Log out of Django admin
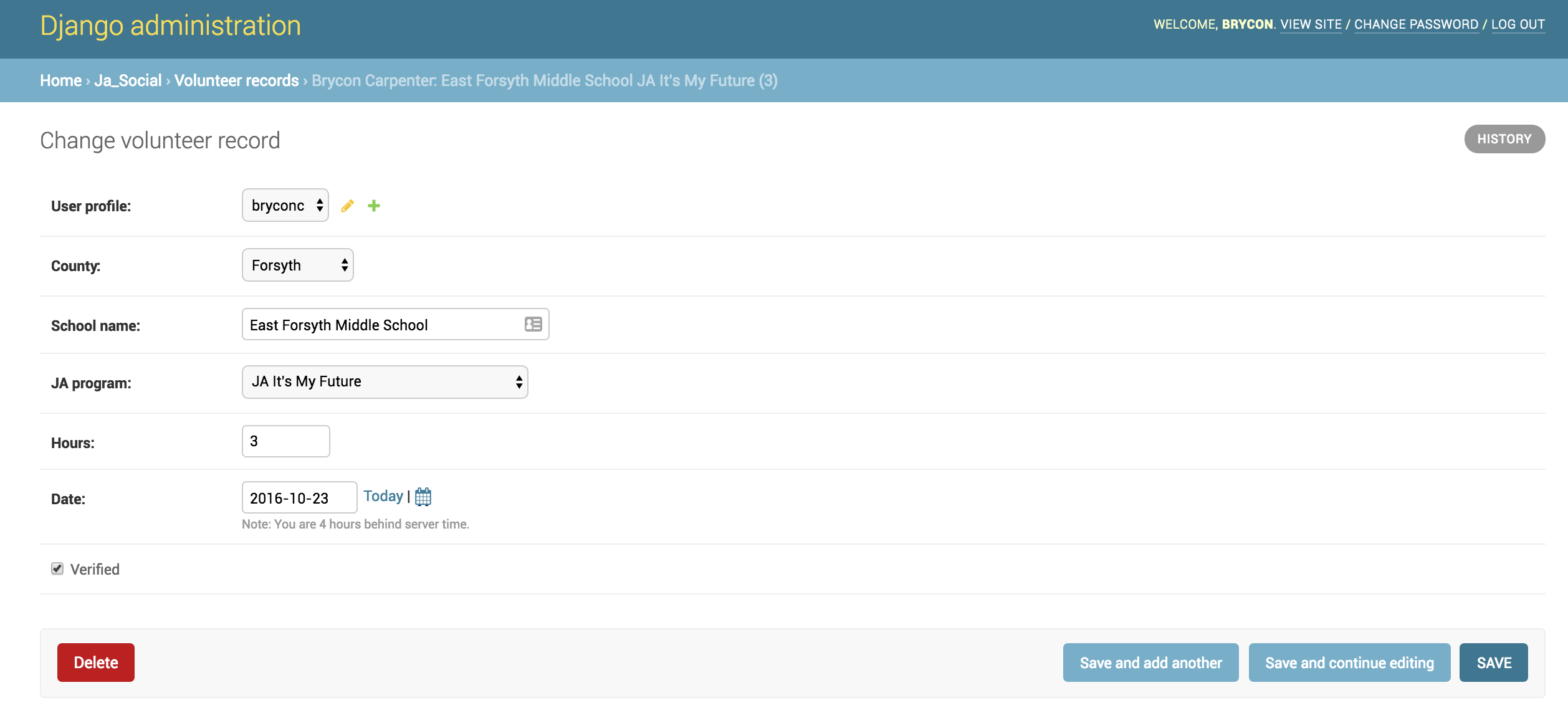This screenshot has height=718, width=1568. tap(1518, 24)
